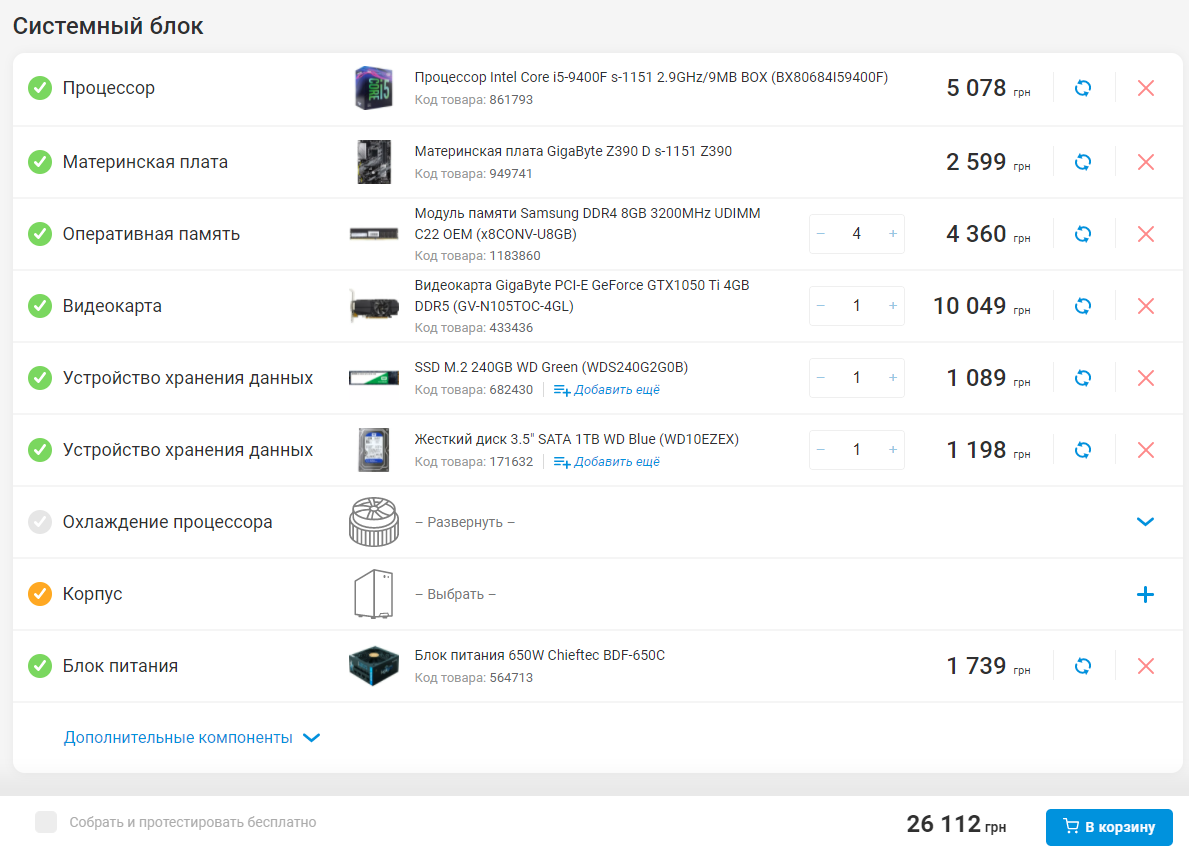
Task: Click Развернуть in the CPU cooling row
Action: (x=465, y=522)
